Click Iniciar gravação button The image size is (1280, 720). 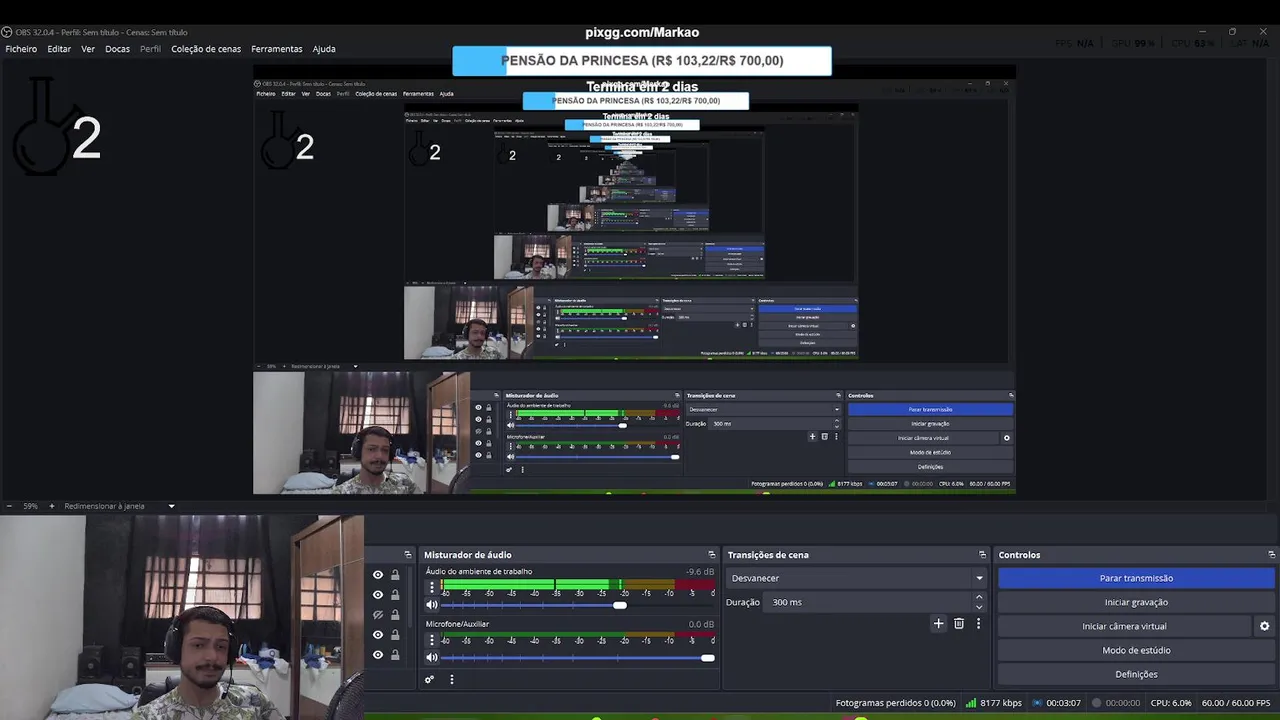click(1136, 602)
